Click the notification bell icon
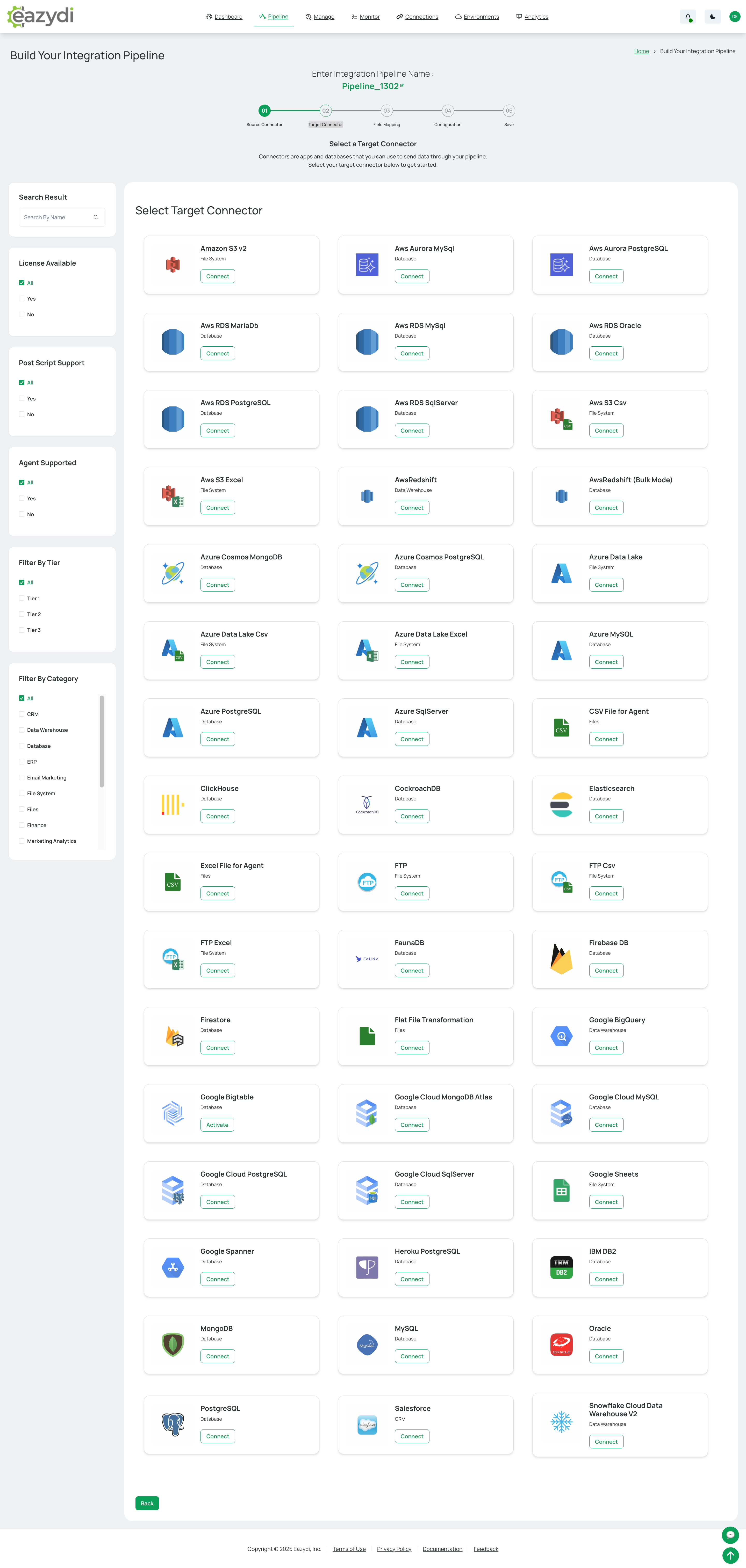The height and width of the screenshot is (1568, 746). [x=687, y=17]
